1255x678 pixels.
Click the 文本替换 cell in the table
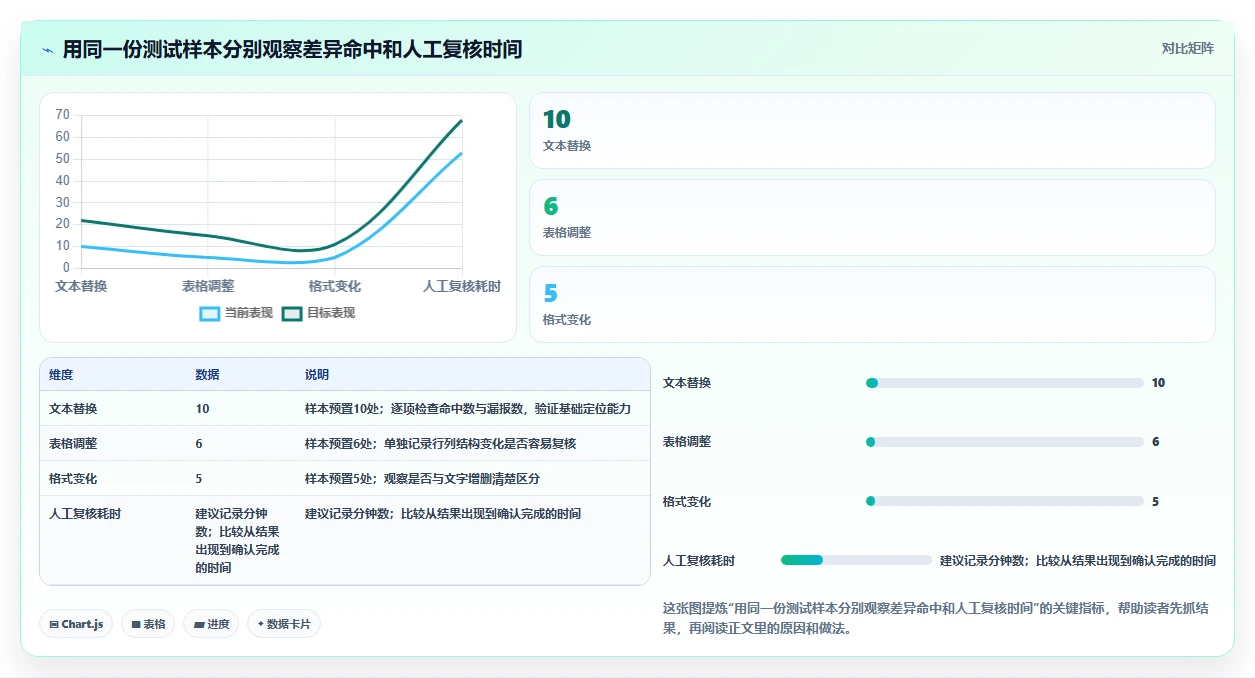[x=73, y=409]
